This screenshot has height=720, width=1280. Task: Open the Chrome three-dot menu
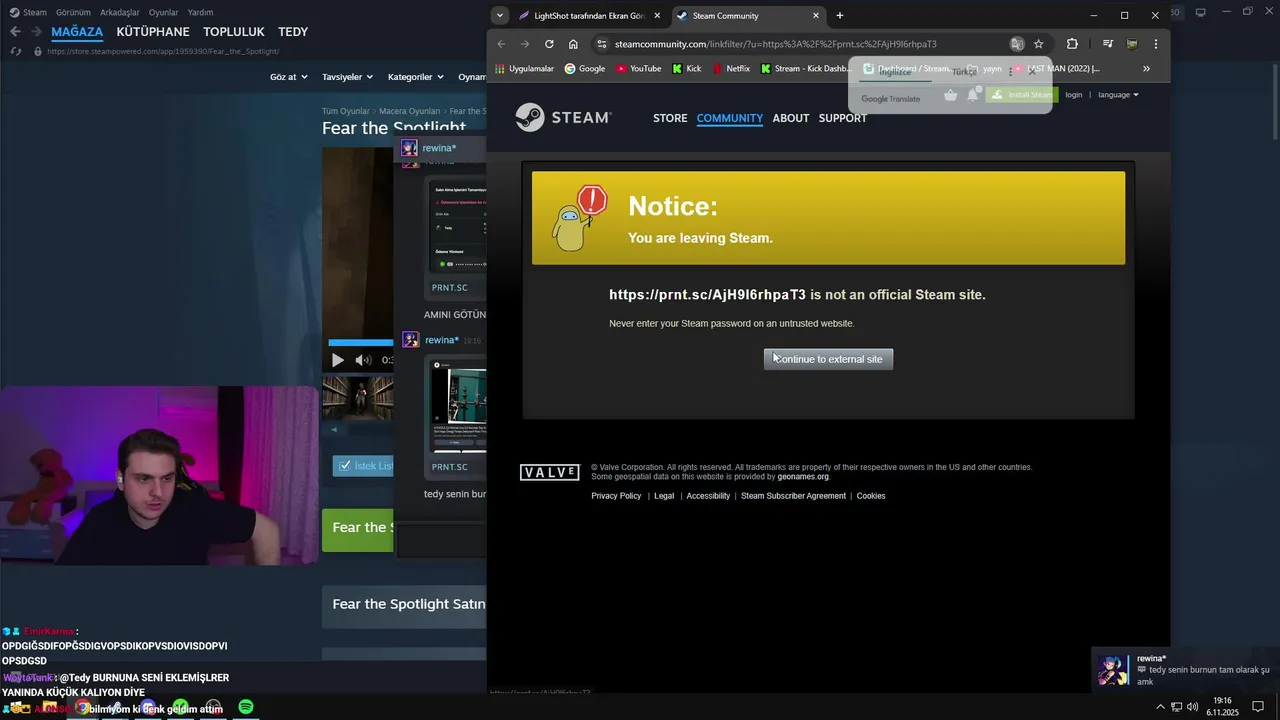[1156, 44]
